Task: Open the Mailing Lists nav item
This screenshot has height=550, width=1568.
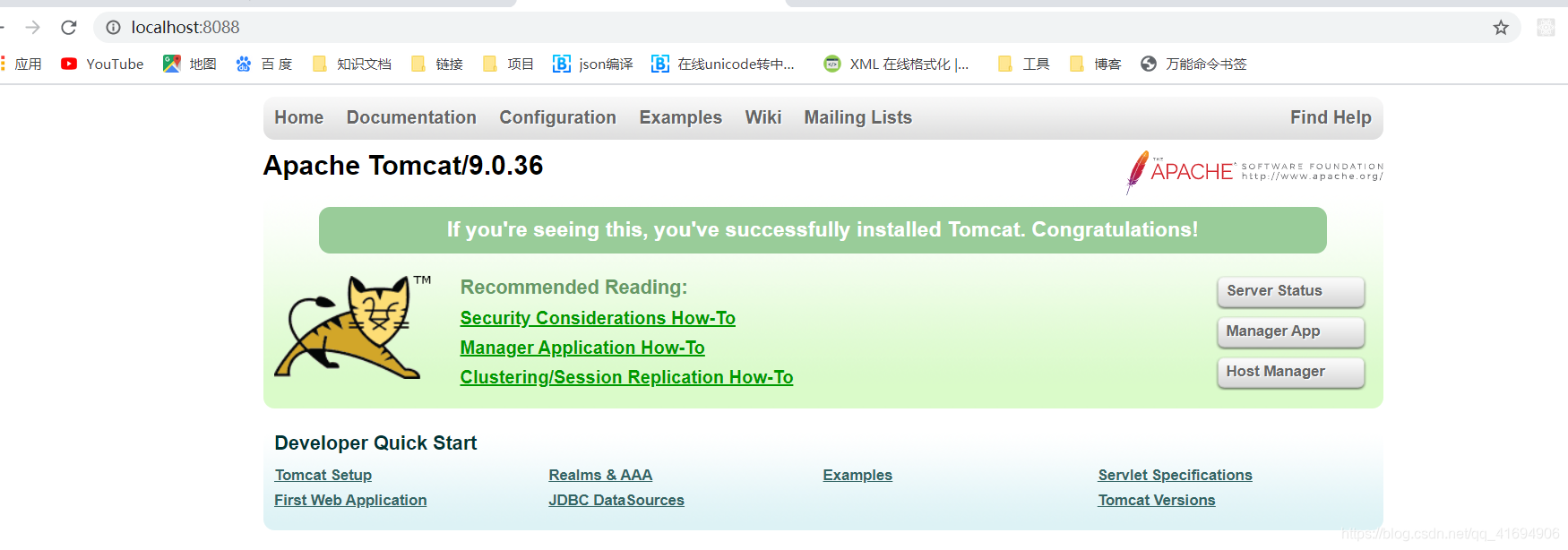Action: tap(858, 117)
